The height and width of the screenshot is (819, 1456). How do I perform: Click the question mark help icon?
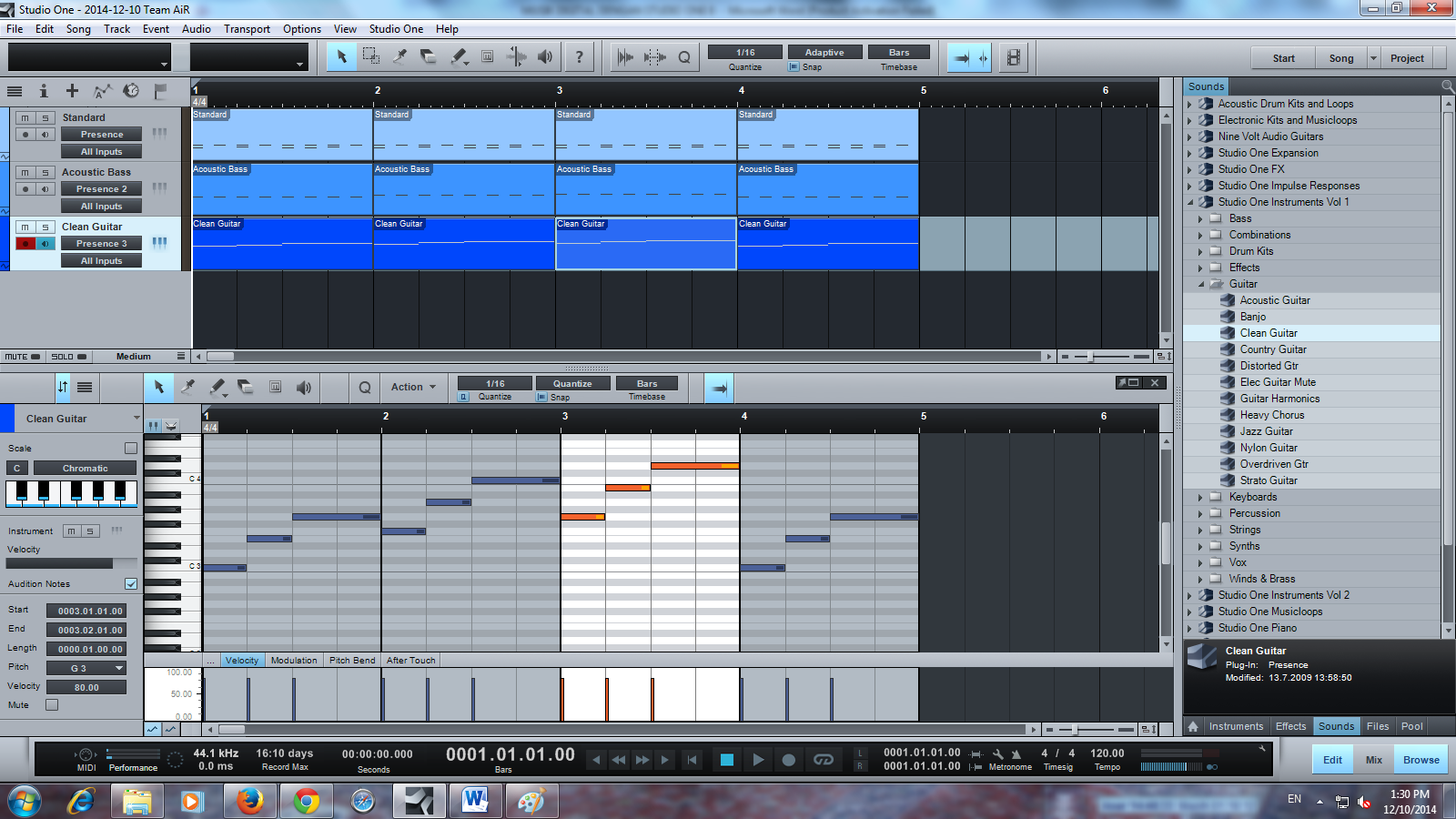pos(579,56)
